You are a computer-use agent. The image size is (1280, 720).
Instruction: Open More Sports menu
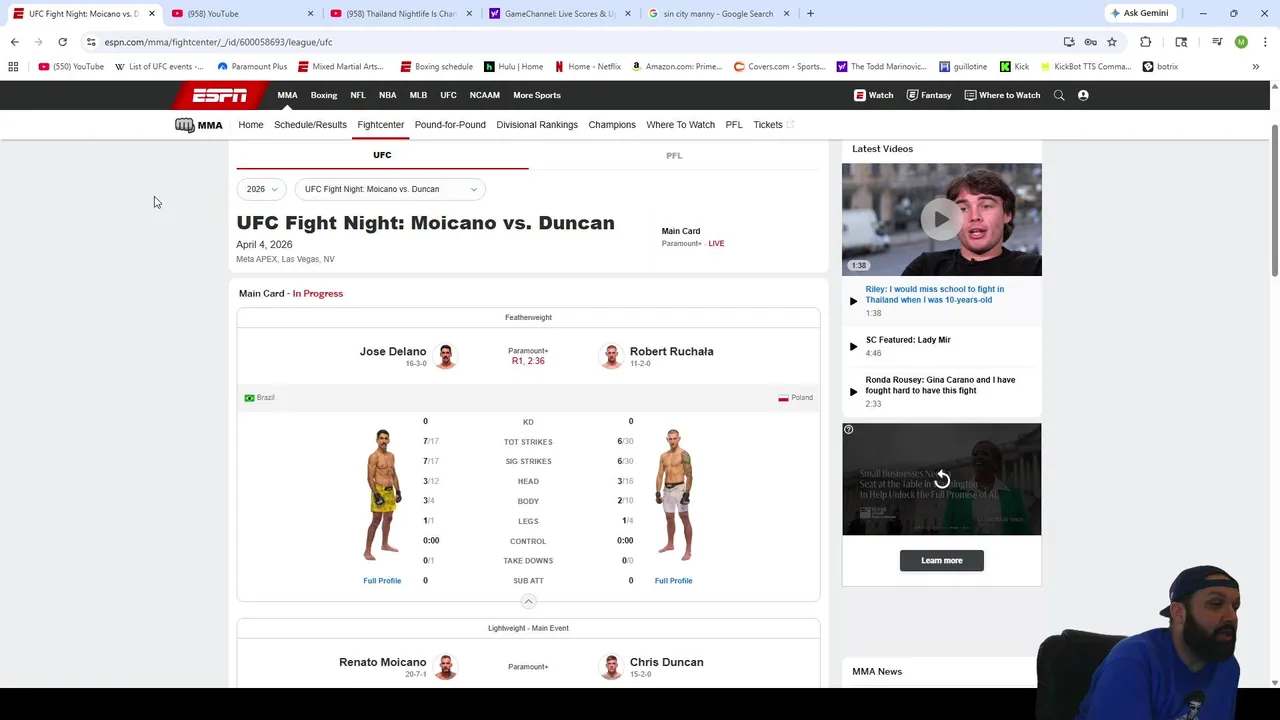tap(537, 95)
